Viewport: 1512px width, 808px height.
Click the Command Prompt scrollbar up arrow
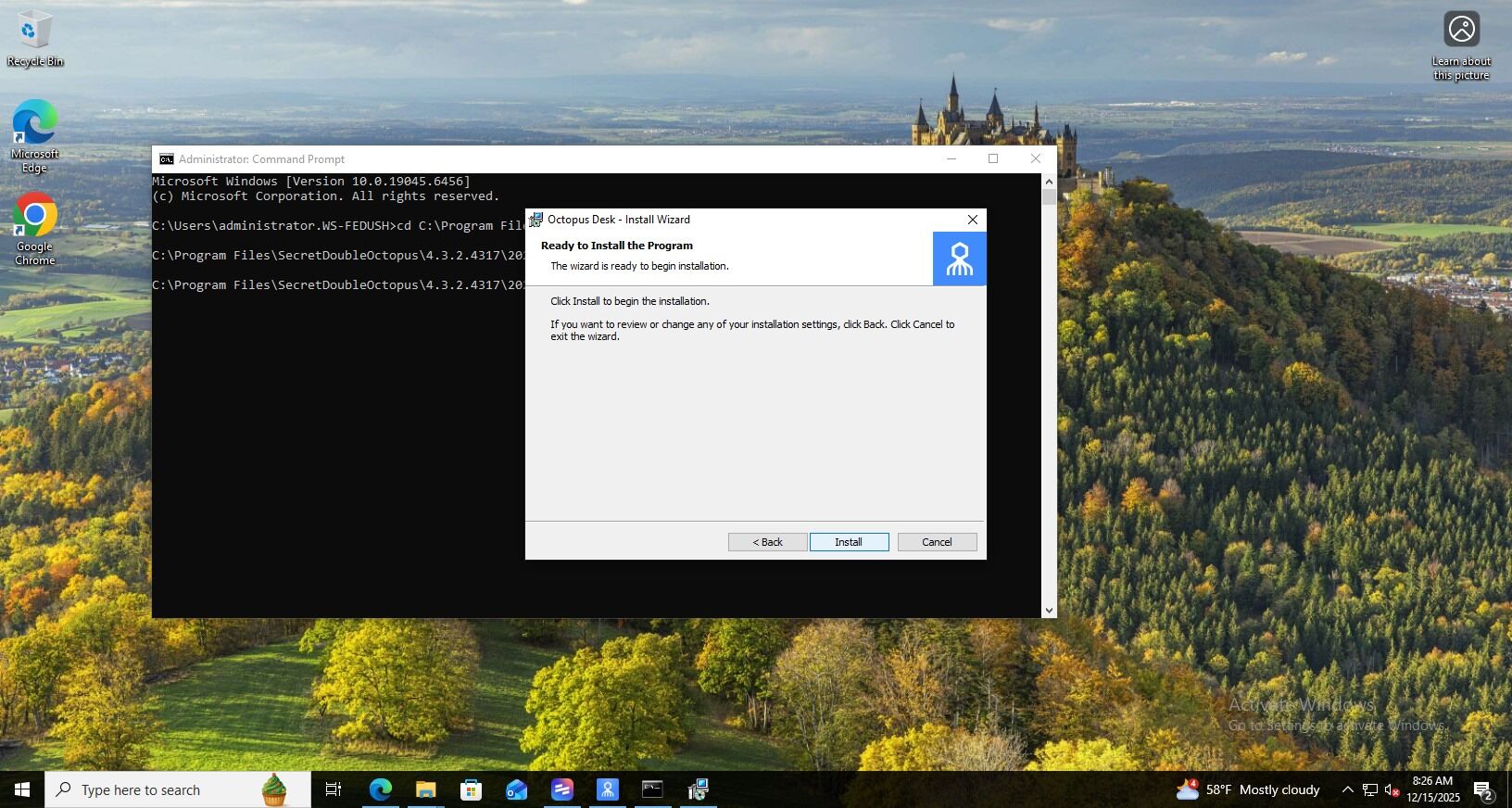click(1049, 181)
